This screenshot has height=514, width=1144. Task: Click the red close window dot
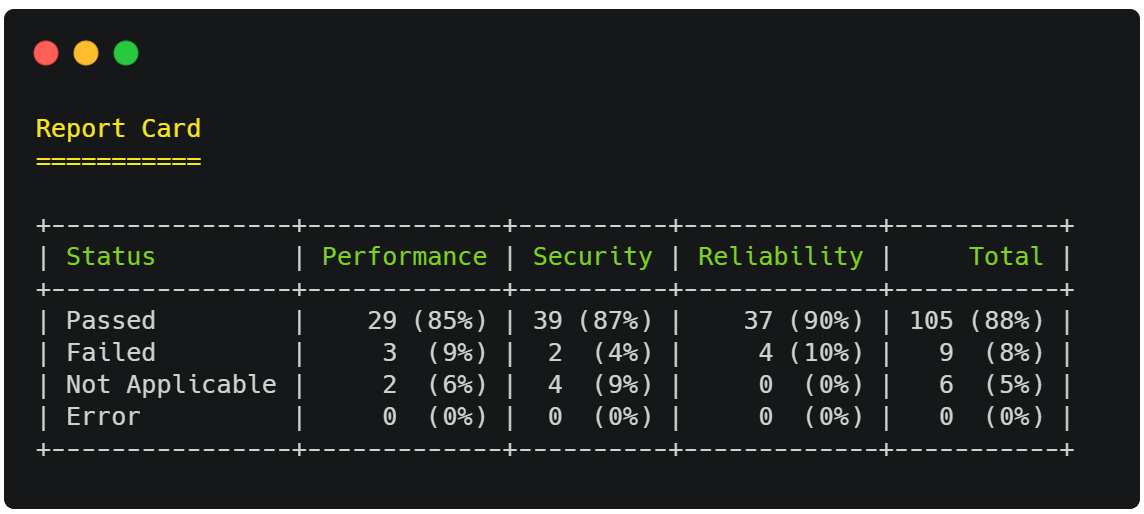(46, 53)
